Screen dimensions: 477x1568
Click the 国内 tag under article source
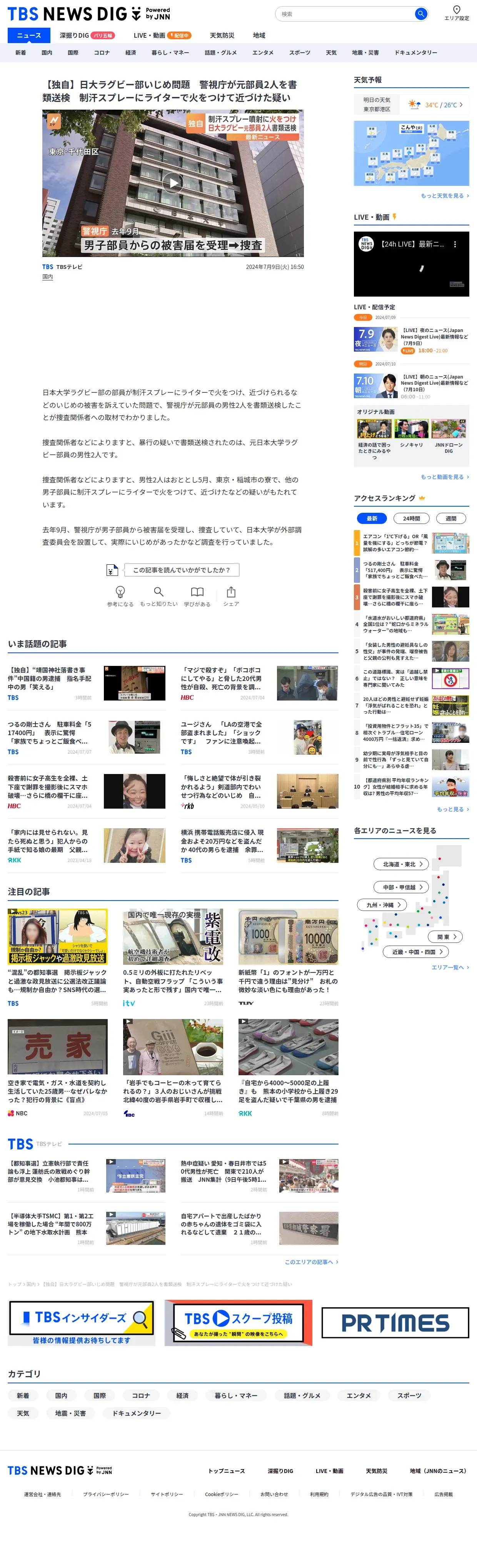point(47,277)
